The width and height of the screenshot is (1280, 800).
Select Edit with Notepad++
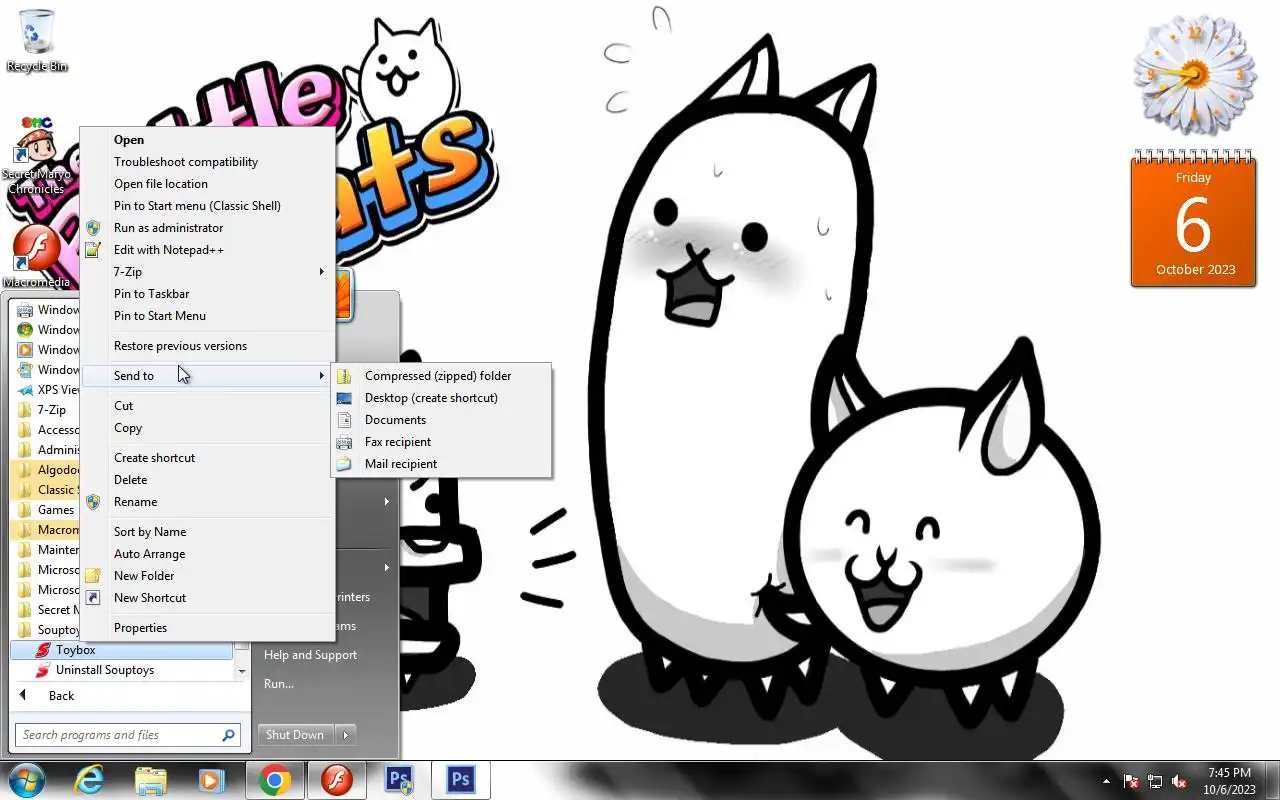(207, 250)
